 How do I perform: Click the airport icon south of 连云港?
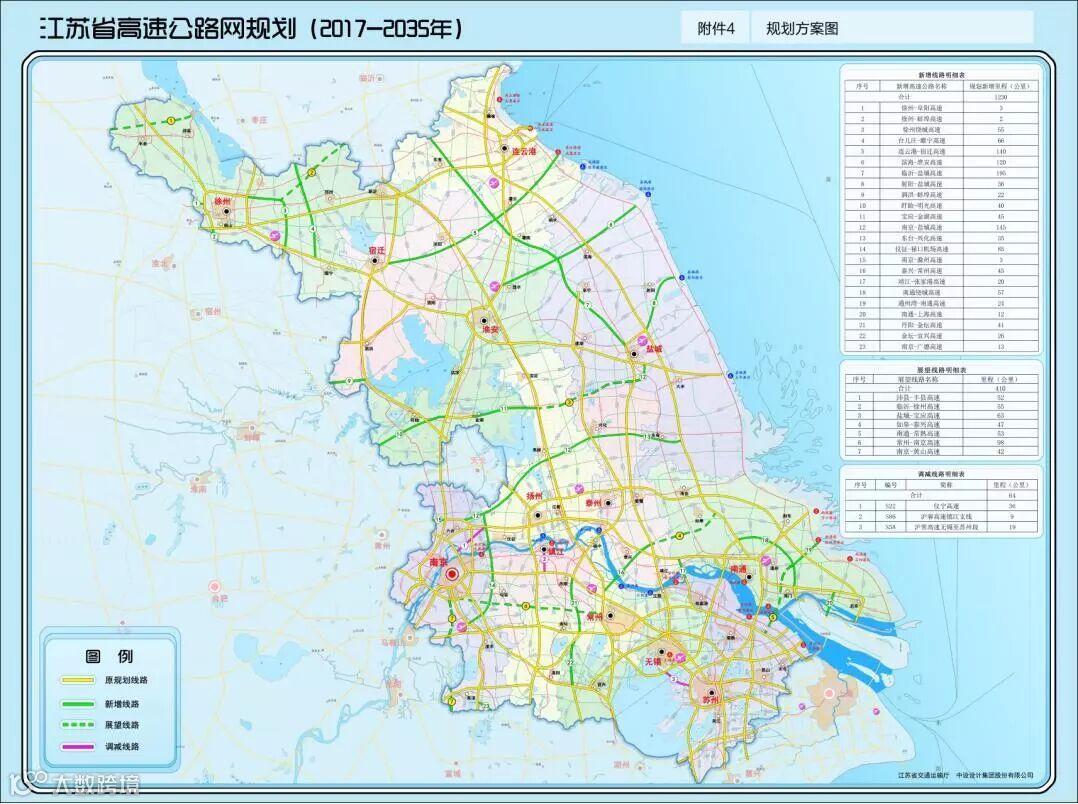point(493,182)
